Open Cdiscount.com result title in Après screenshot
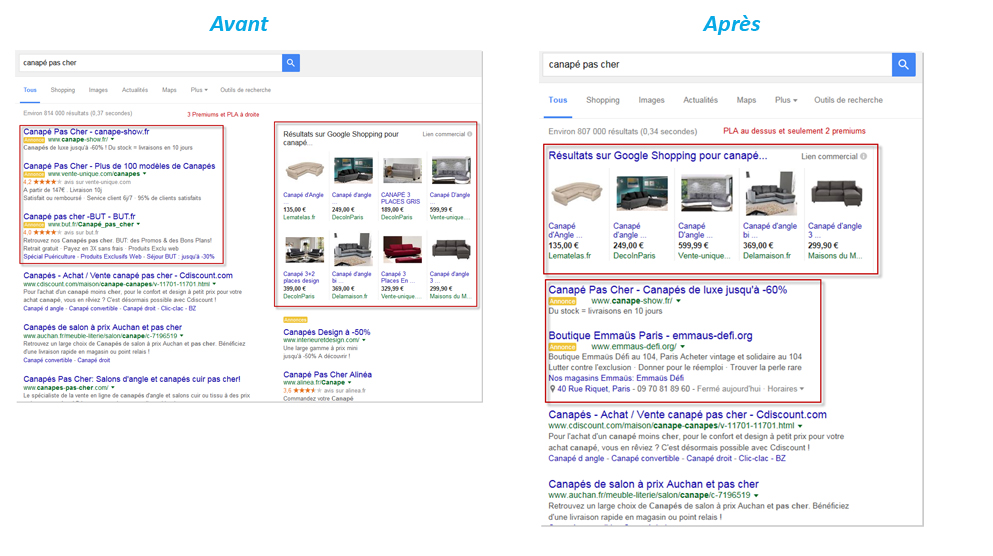The image size is (993, 556). 687,415
